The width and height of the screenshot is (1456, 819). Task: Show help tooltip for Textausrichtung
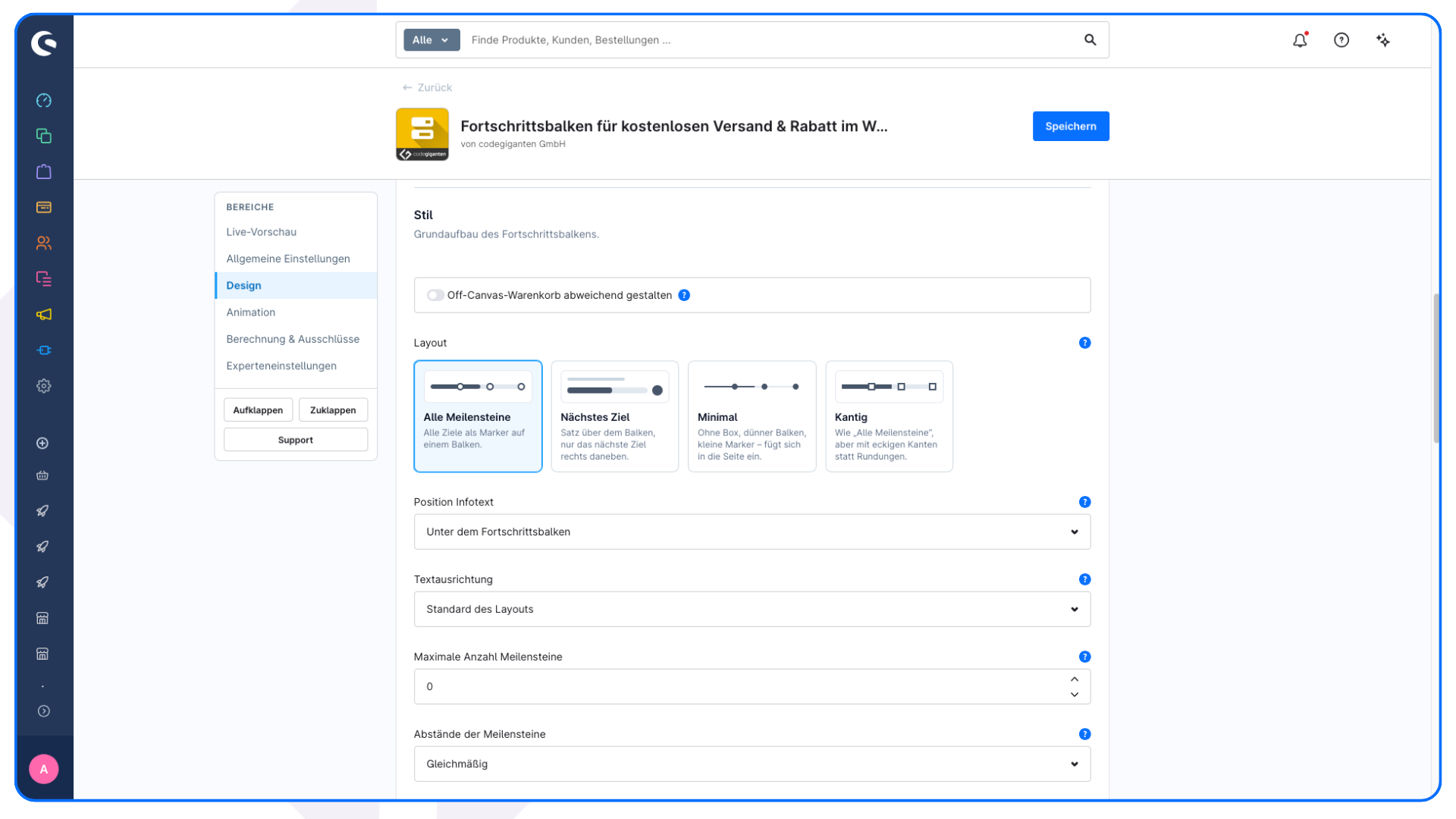click(1084, 579)
